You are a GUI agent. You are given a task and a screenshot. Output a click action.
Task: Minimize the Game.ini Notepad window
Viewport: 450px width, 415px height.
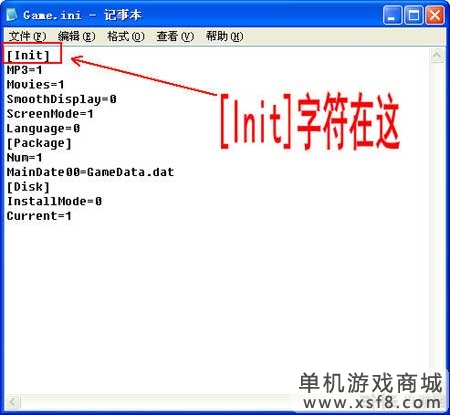tap(392, 15)
